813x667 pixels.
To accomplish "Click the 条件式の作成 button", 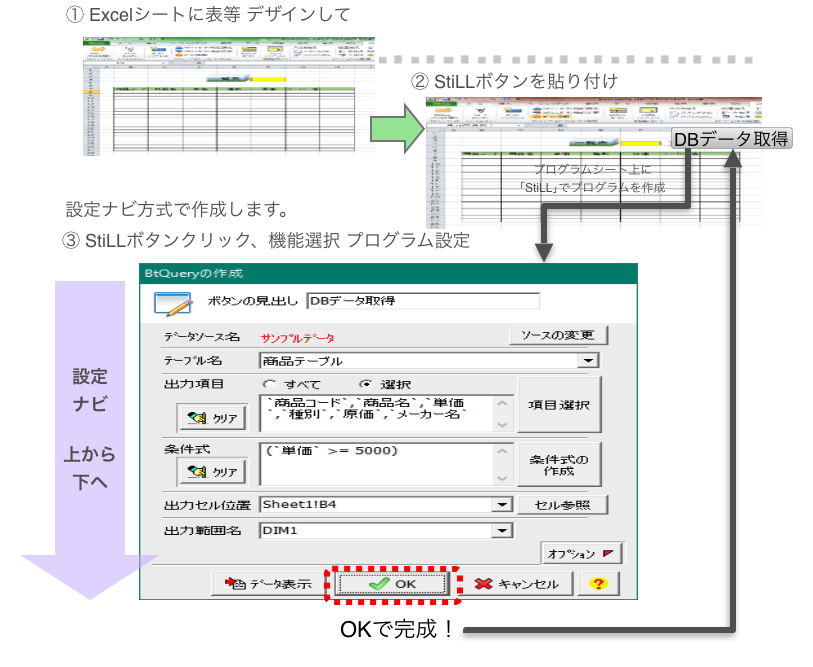I will pos(559,465).
